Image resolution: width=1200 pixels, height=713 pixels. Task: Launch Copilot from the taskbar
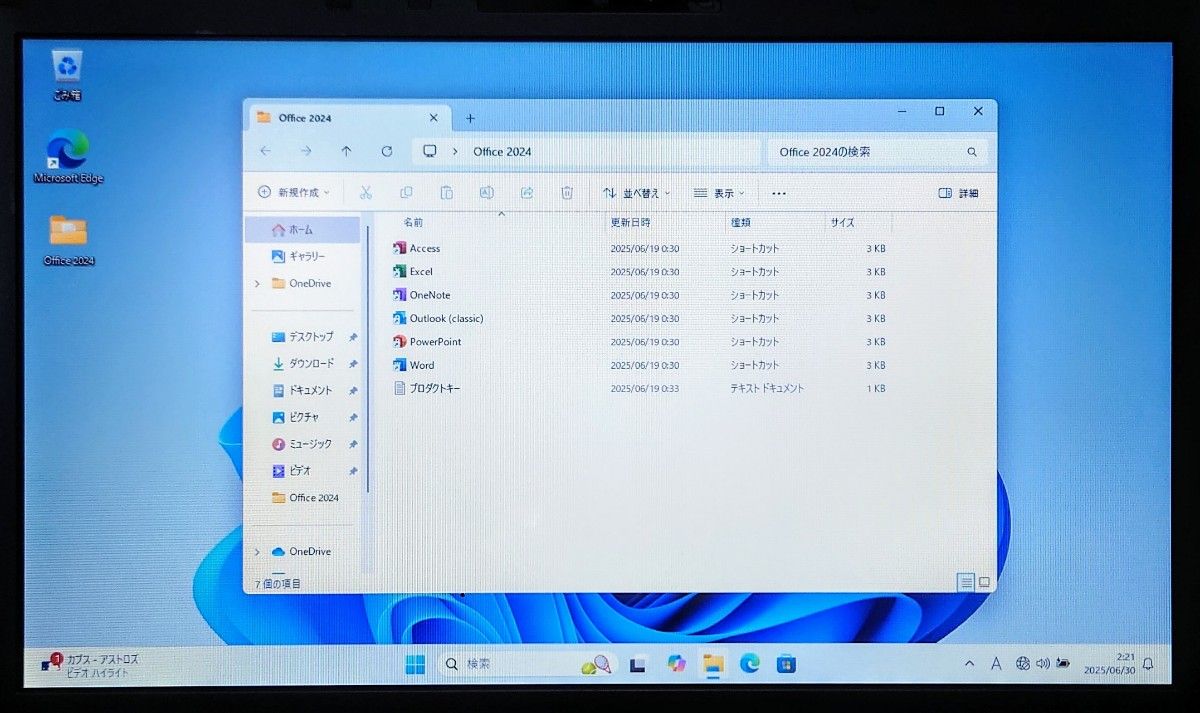[x=676, y=663]
